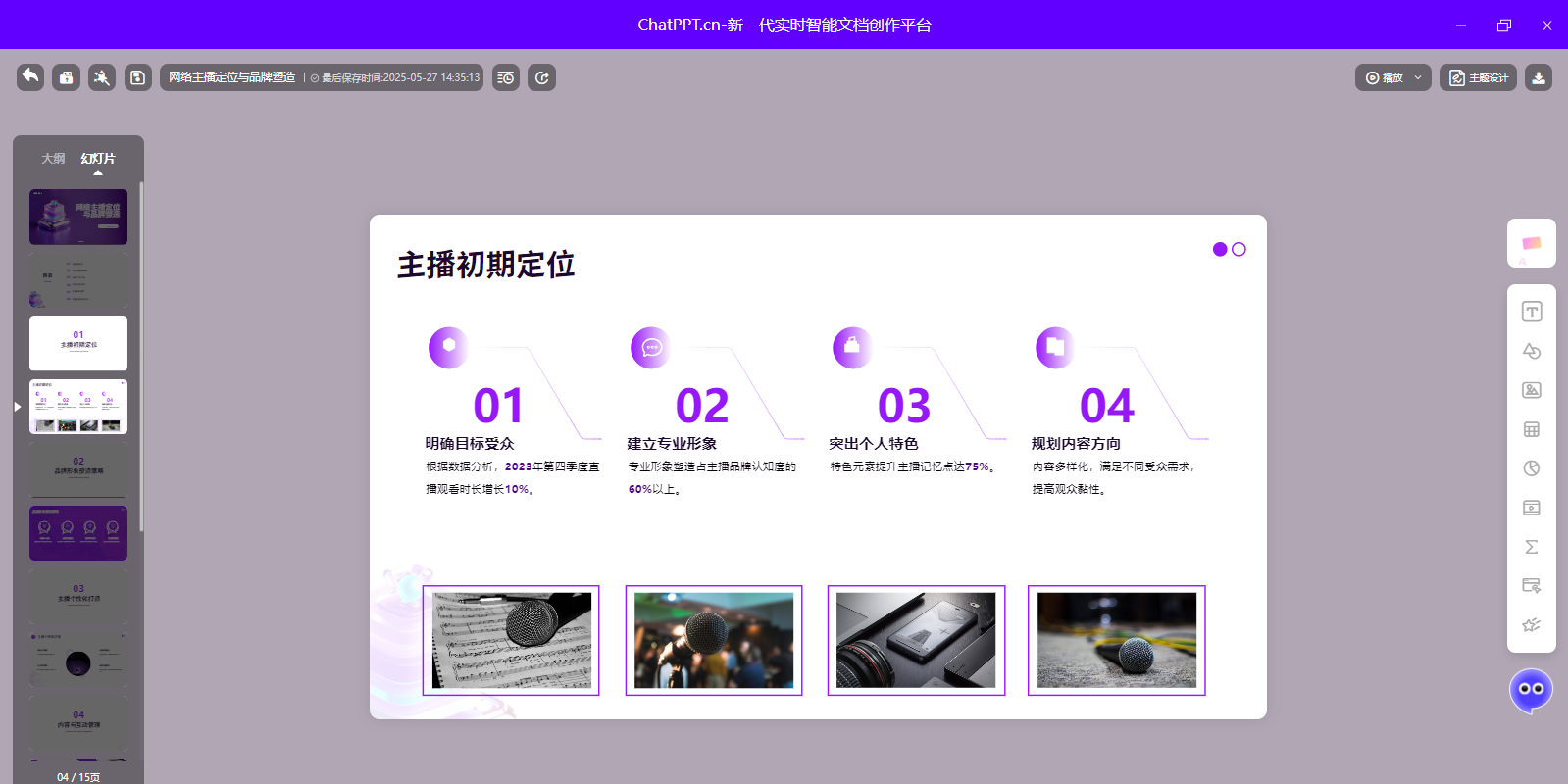Click the 播放 play button
This screenshot has width=1568, height=784.
(1385, 77)
